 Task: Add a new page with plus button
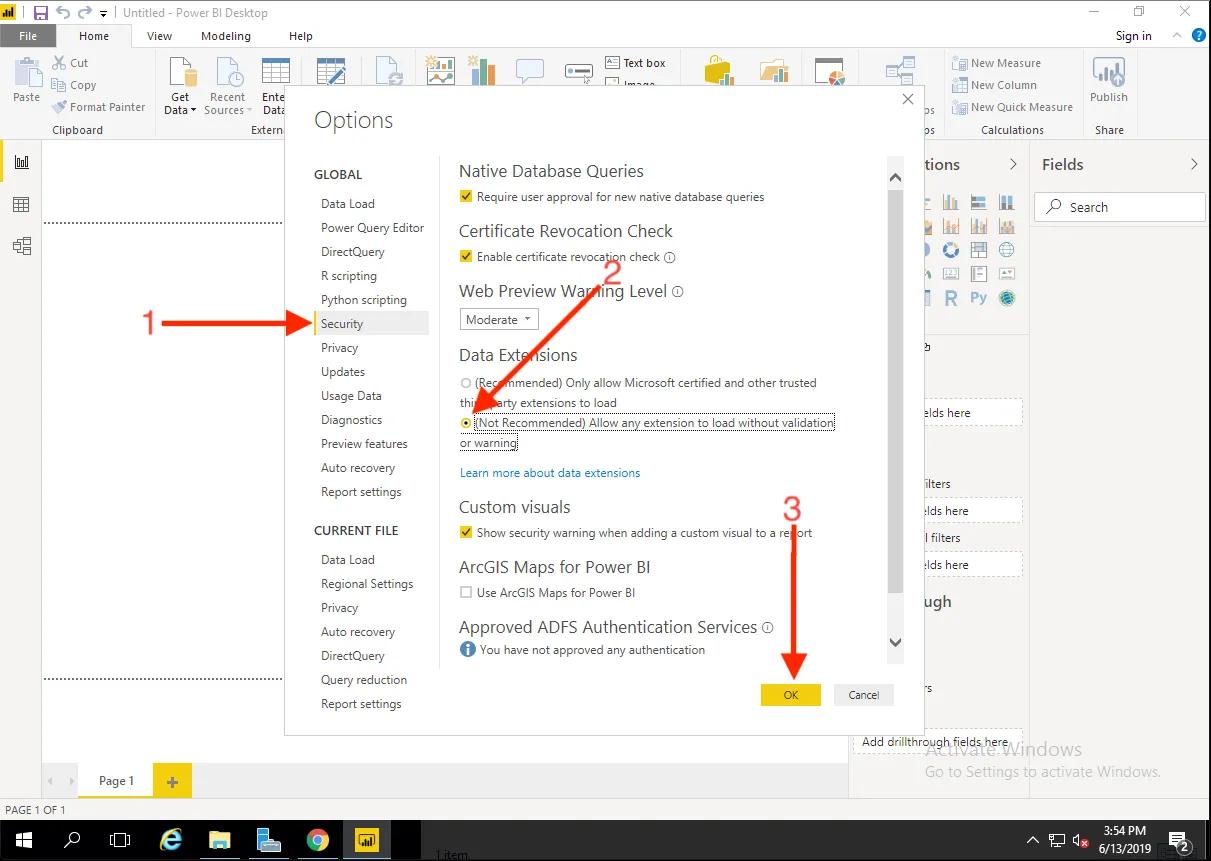172,782
